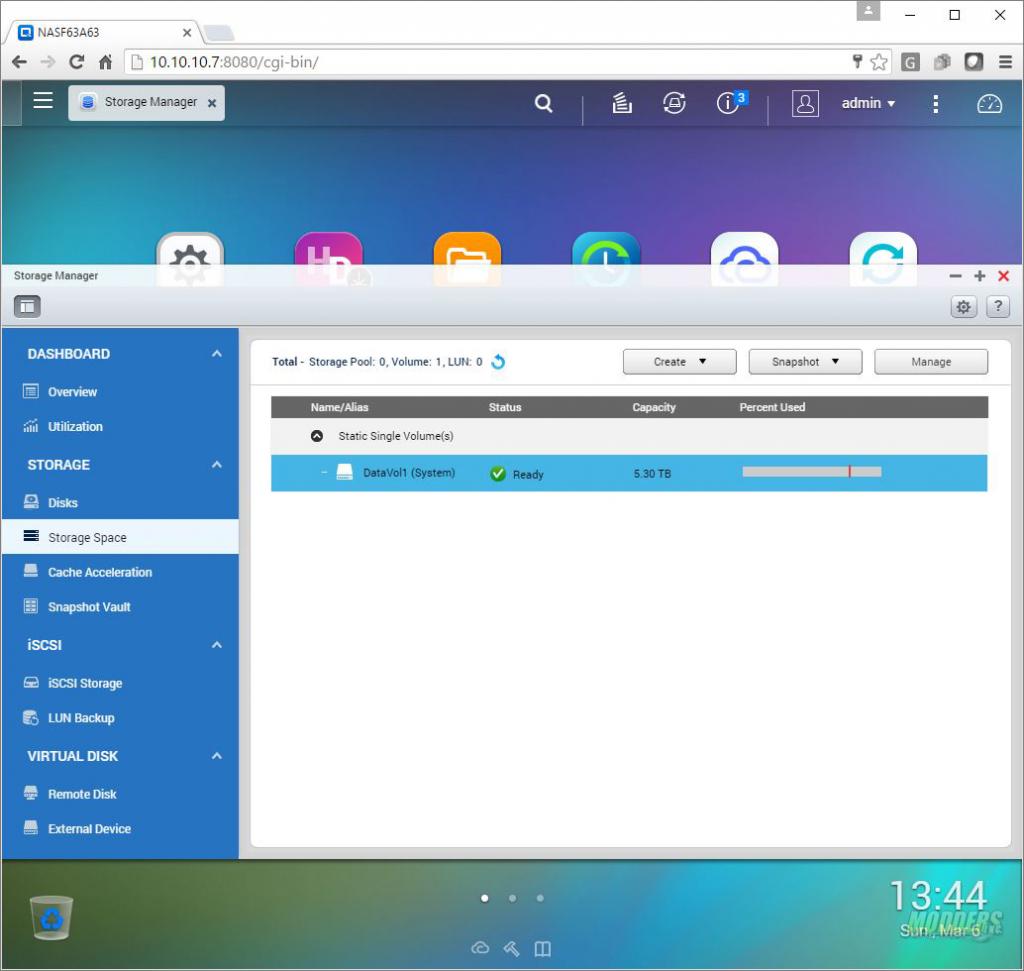Open External Device in sidebar

[120, 829]
